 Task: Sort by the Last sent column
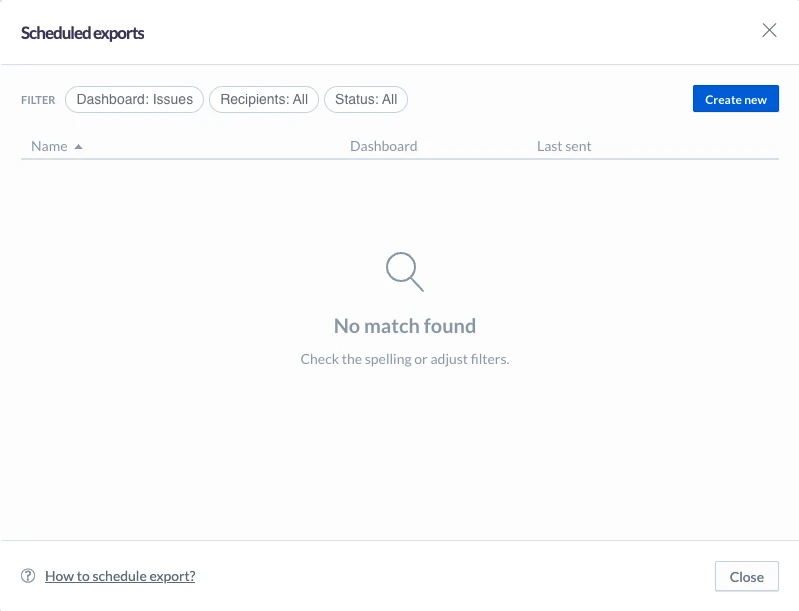564,146
